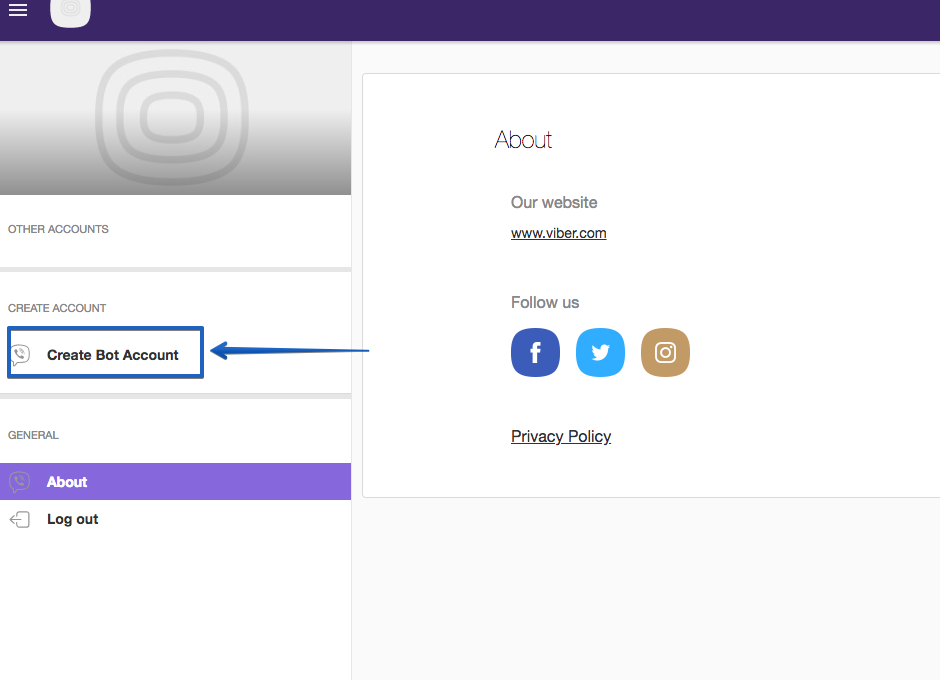940x680 pixels.
Task: Click the GENERAL section label
Action: click(34, 435)
